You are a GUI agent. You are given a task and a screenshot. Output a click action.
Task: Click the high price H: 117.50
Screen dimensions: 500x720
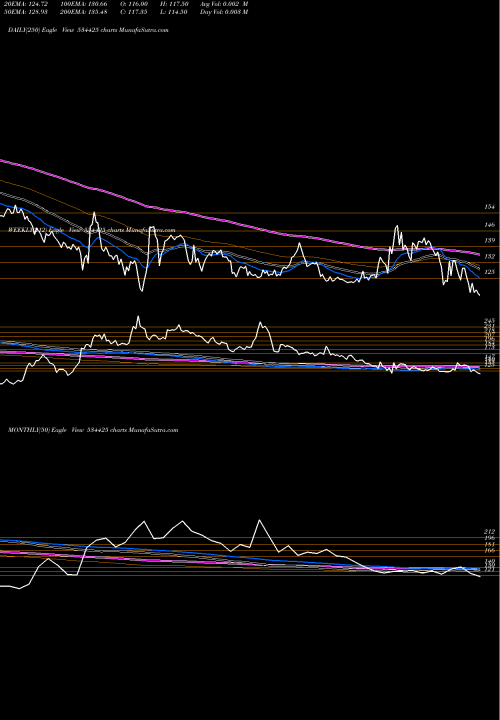174,4
